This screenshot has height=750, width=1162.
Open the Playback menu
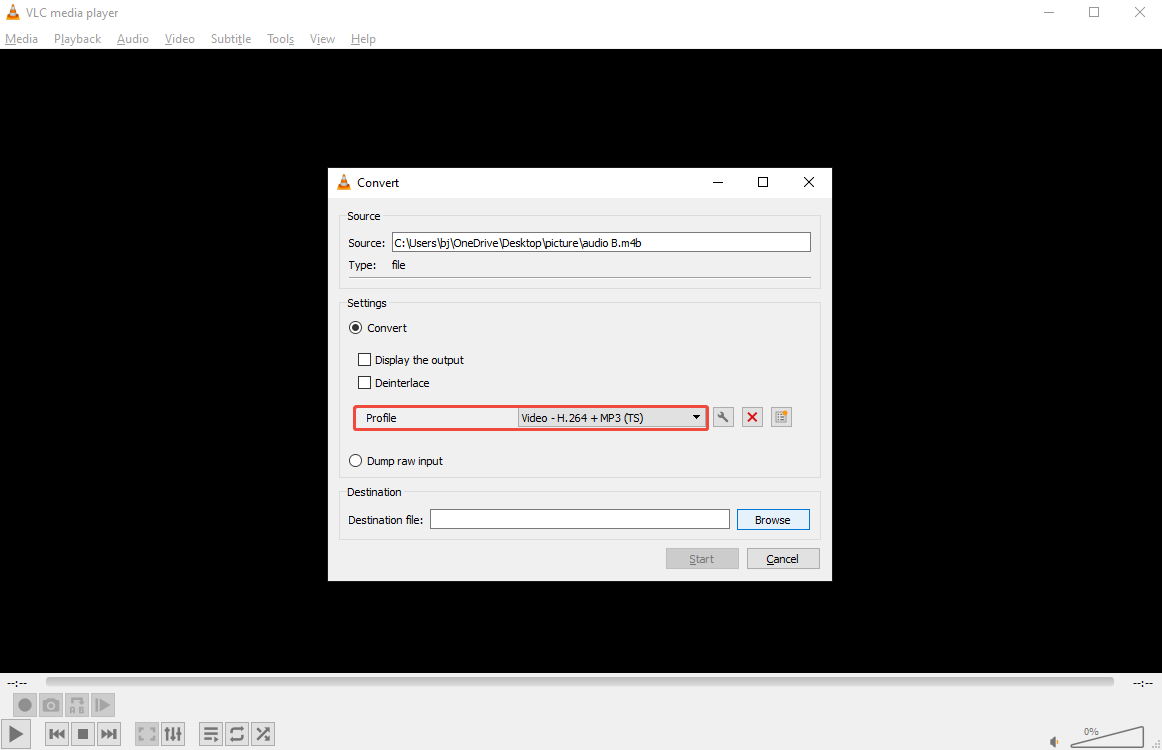click(77, 39)
